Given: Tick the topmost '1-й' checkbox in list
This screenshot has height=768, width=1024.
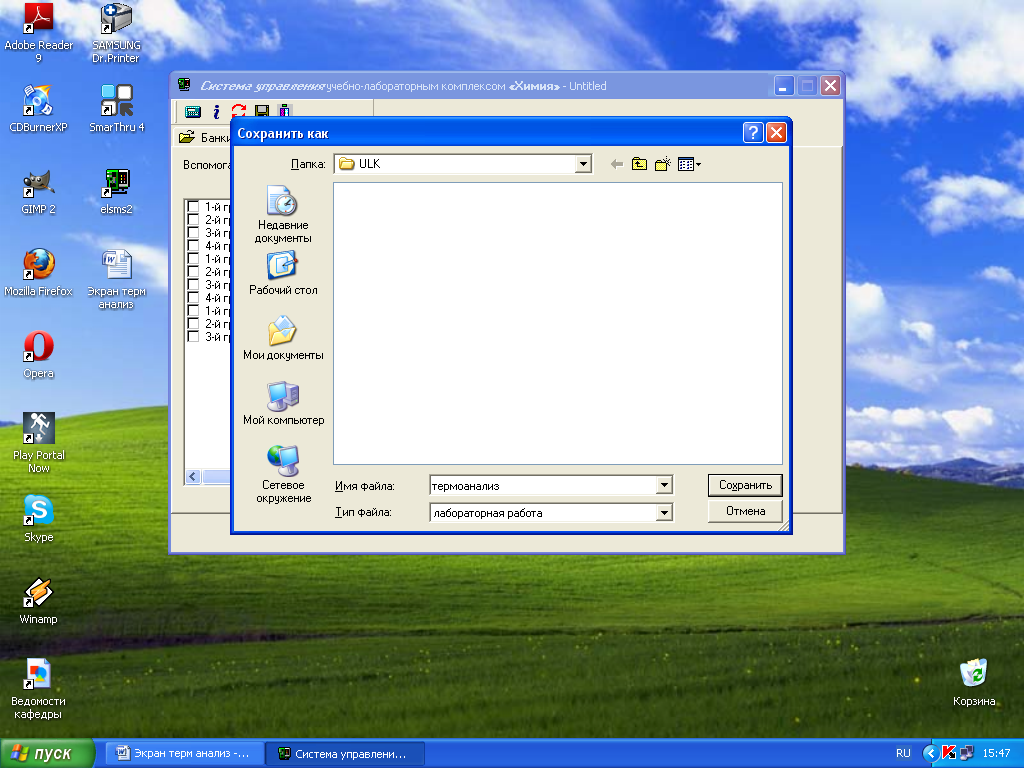Looking at the screenshot, I should click(193, 206).
